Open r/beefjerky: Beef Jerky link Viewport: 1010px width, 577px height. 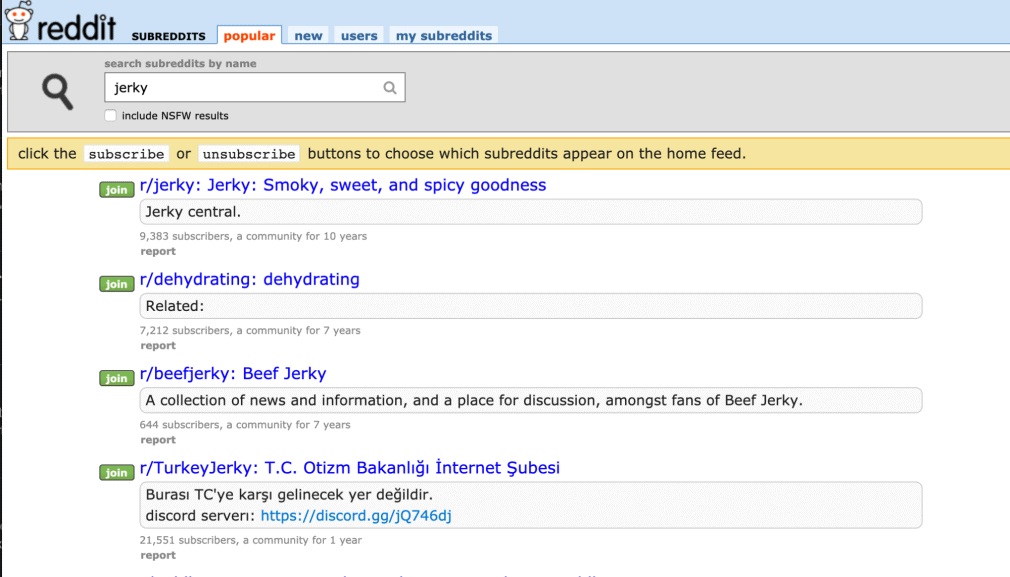click(233, 374)
